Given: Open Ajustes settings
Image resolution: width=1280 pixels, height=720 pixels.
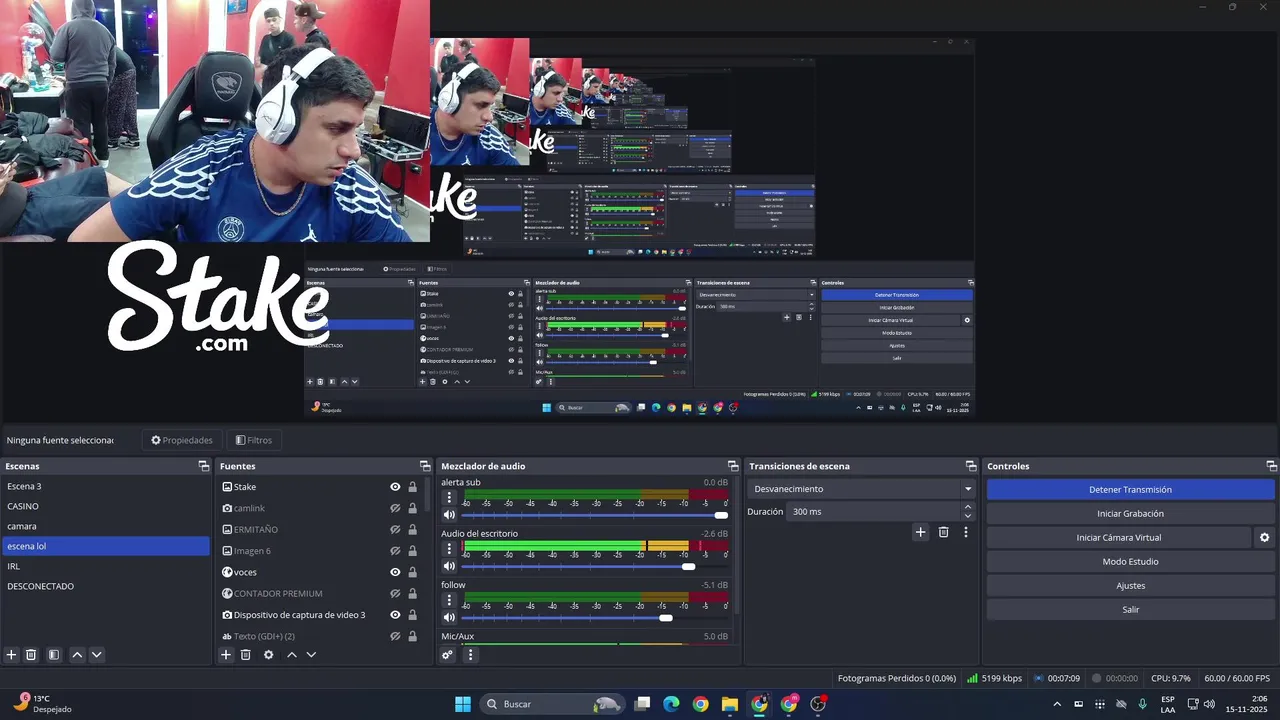Looking at the screenshot, I should point(1130,586).
